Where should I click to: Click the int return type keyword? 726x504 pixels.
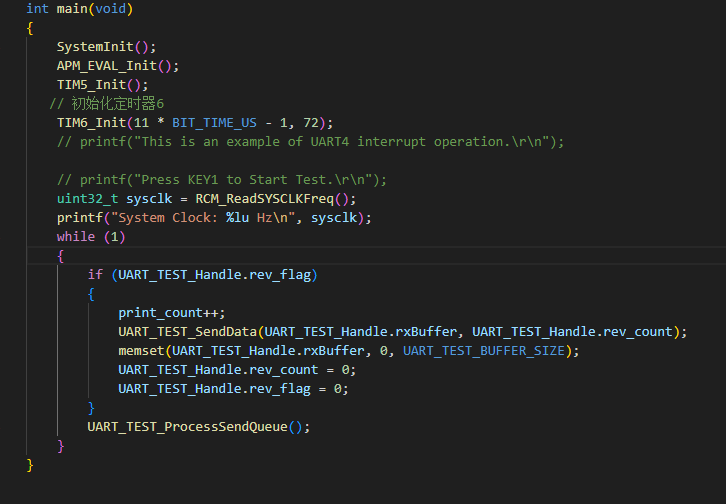point(37,9)
